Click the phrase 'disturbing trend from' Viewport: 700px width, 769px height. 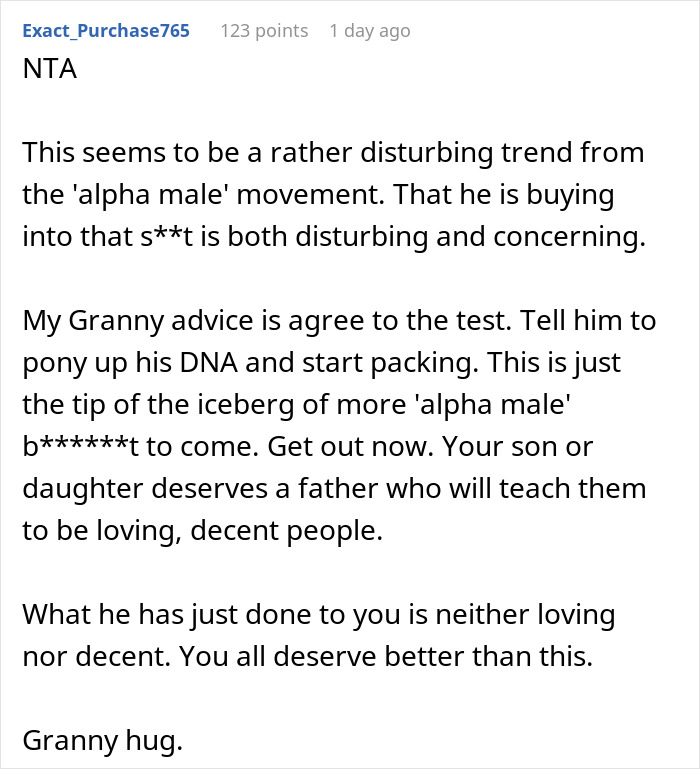click(502, 153)
